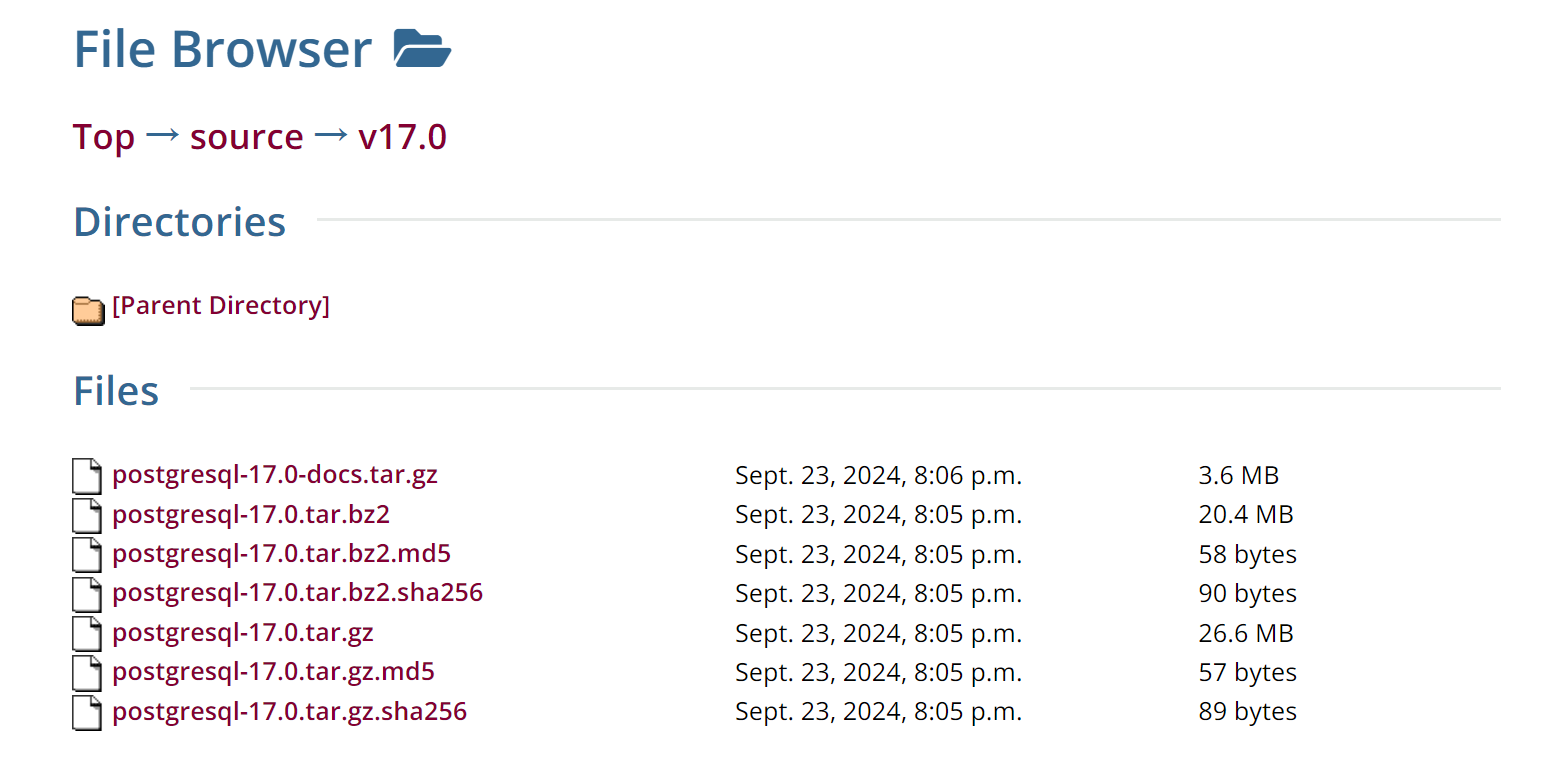
Task: Click the Parent Directory folder icon
Action: tap(88, 310)
